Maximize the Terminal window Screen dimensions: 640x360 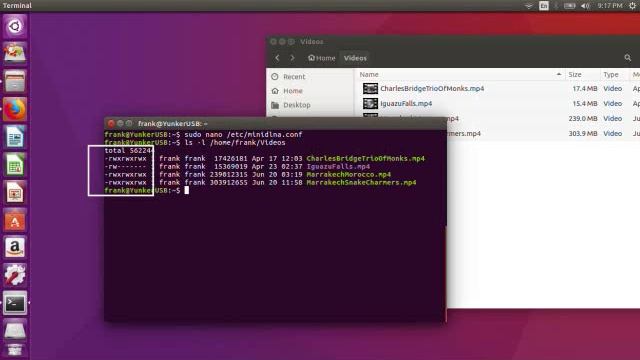pos(129,123)
